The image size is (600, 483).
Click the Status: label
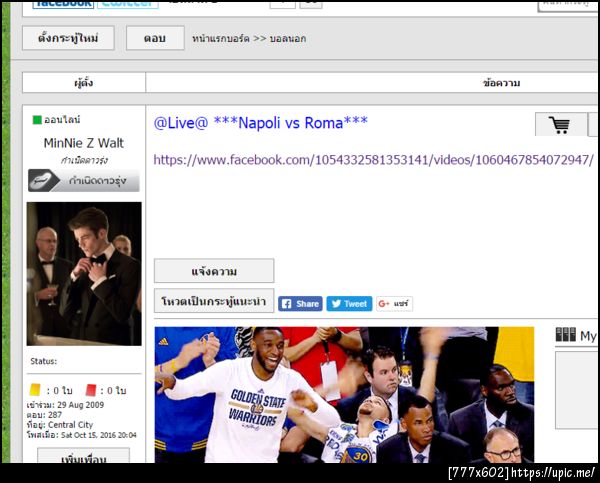coord(44,361)
